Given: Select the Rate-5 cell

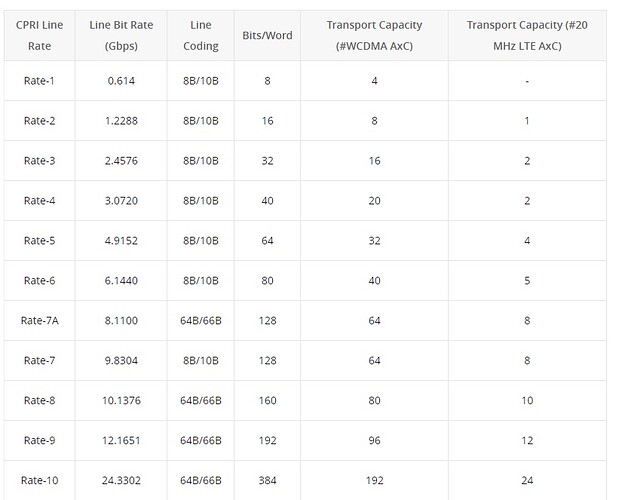Looking at the screenshot, I should coord(39,241).
